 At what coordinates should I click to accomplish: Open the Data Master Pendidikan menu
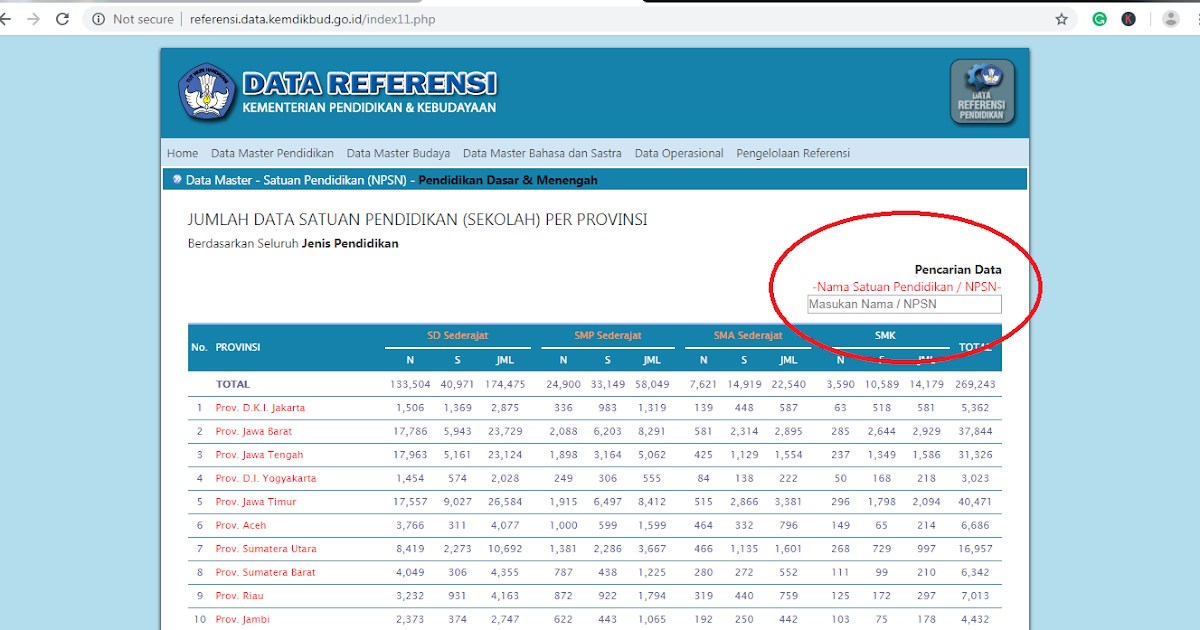pos(271,153)
